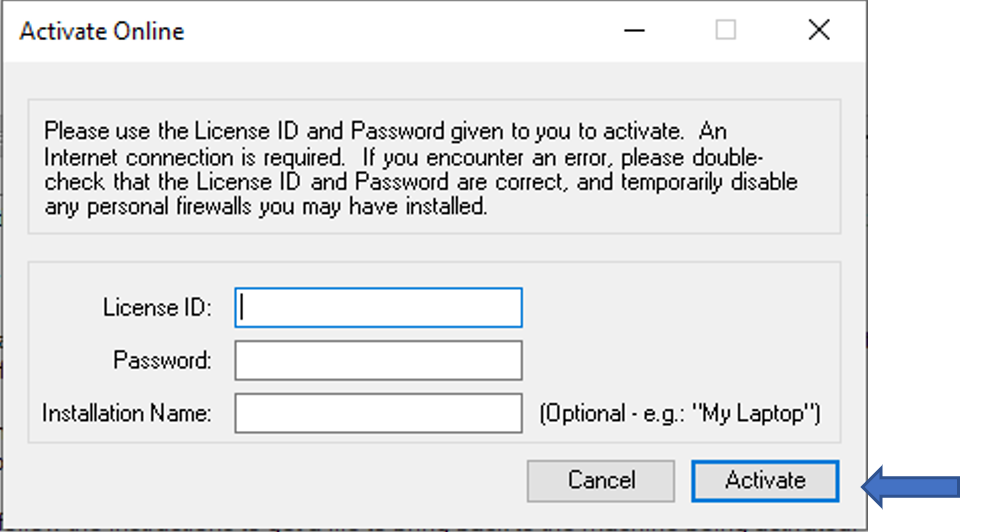Cancel the online activation dialog
The width and height of the screenshot is (991, 532).
(x=601, y=481)
